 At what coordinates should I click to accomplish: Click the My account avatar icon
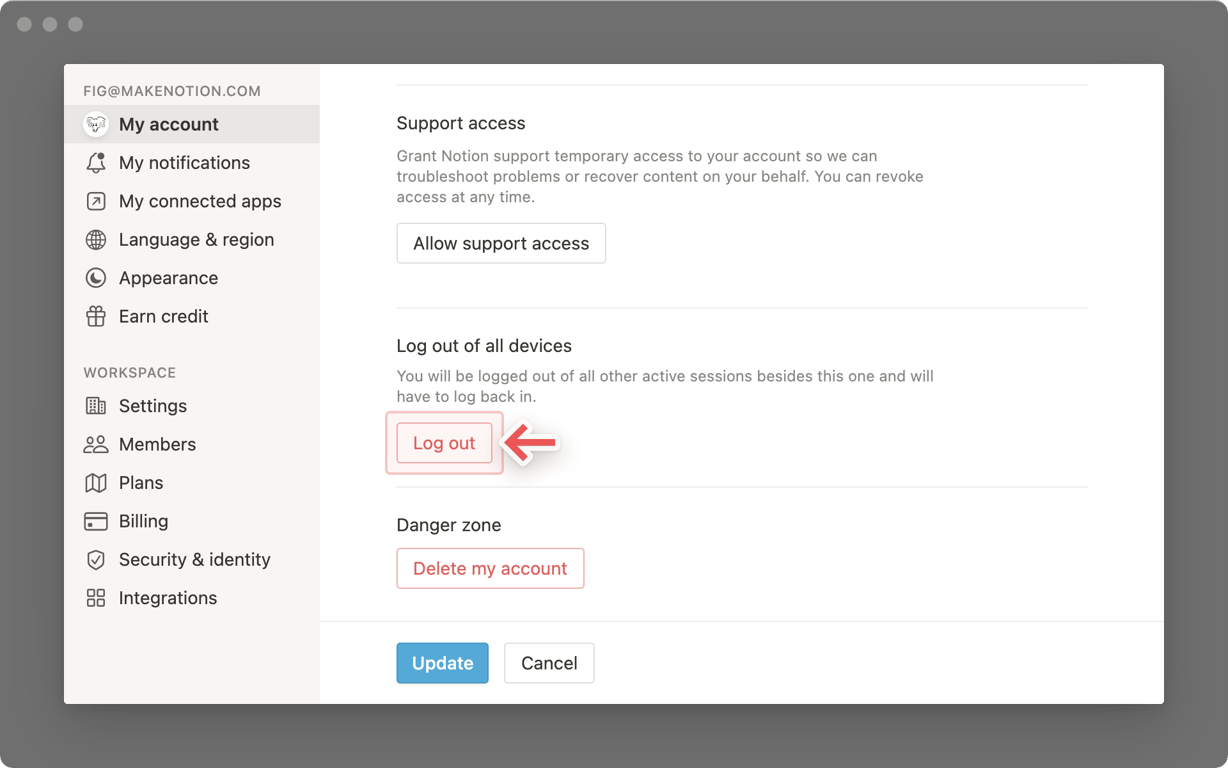[x=96, y=125]
